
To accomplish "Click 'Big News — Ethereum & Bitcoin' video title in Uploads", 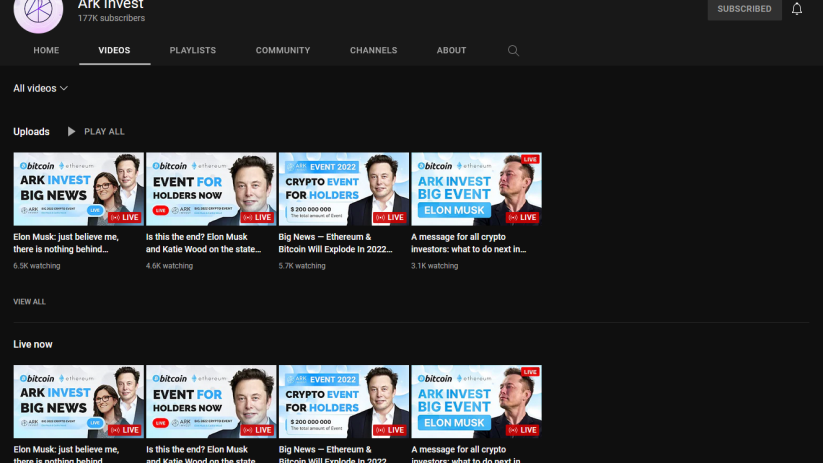I will (338, 243).
